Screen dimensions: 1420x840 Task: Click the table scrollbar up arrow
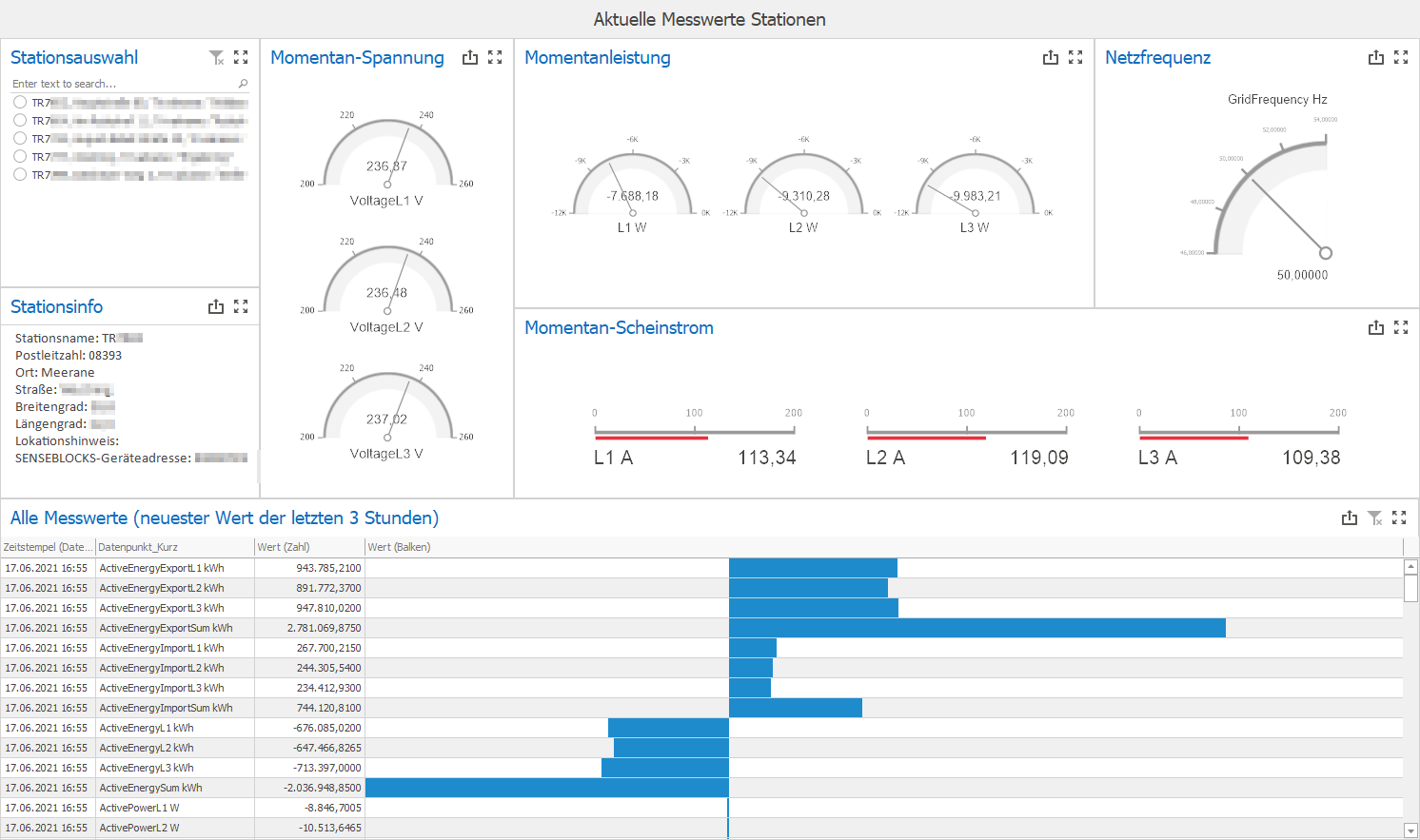[x=1411, y=567]
